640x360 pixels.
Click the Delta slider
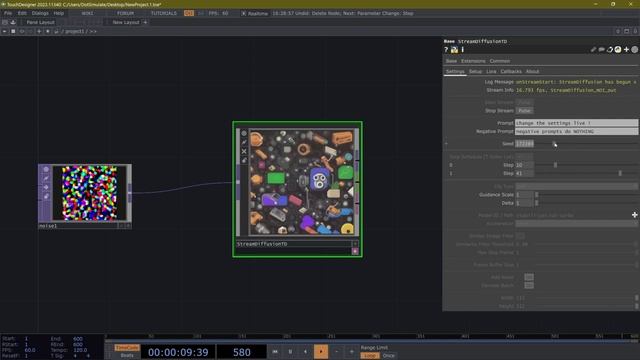click(x=586, y=203)
